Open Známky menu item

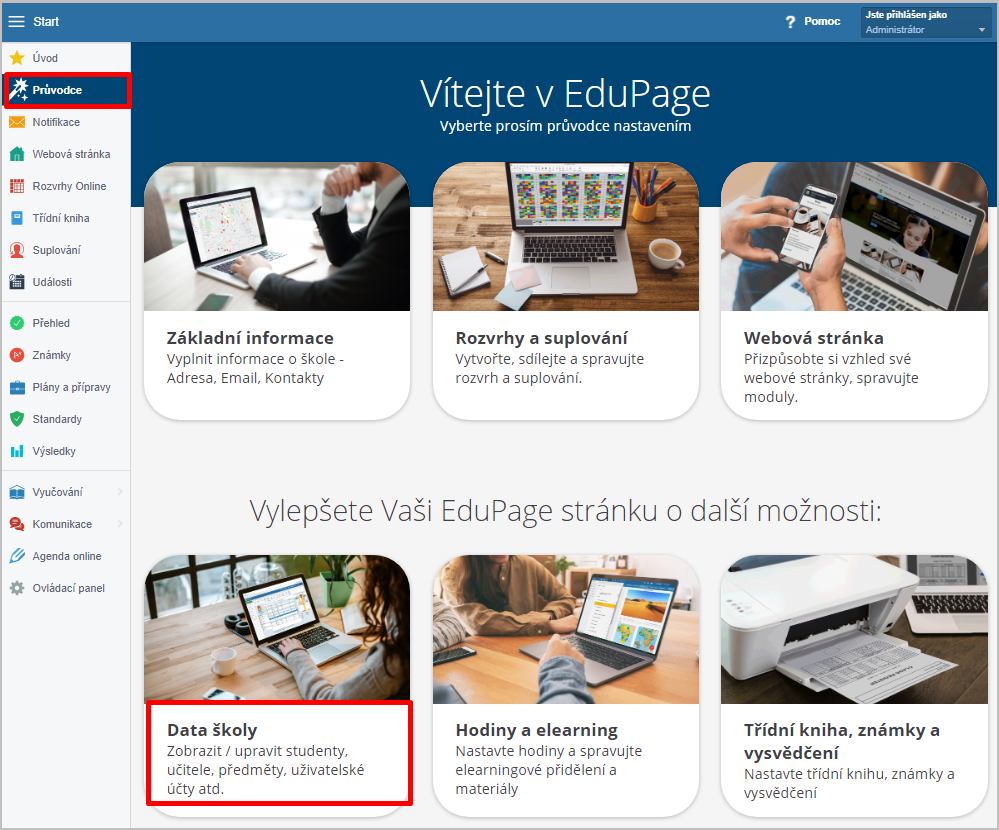[52, 355]
